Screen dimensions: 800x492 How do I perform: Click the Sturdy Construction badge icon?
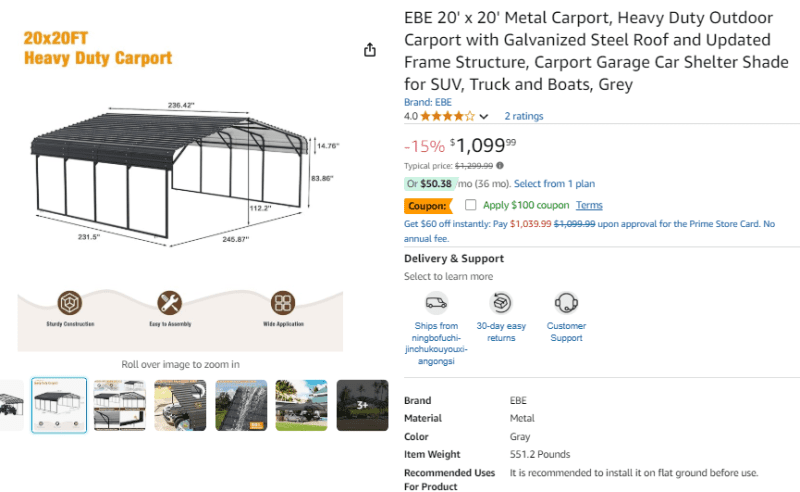70,303
